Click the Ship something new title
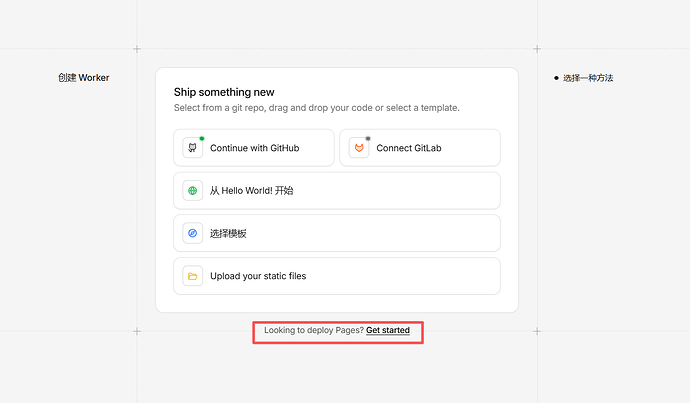 (x=224, y=92)
